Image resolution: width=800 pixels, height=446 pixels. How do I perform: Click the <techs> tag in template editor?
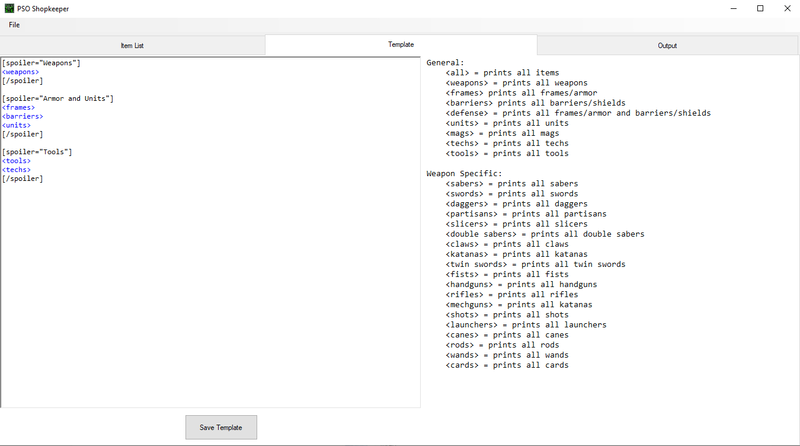[x=16, y=169]
